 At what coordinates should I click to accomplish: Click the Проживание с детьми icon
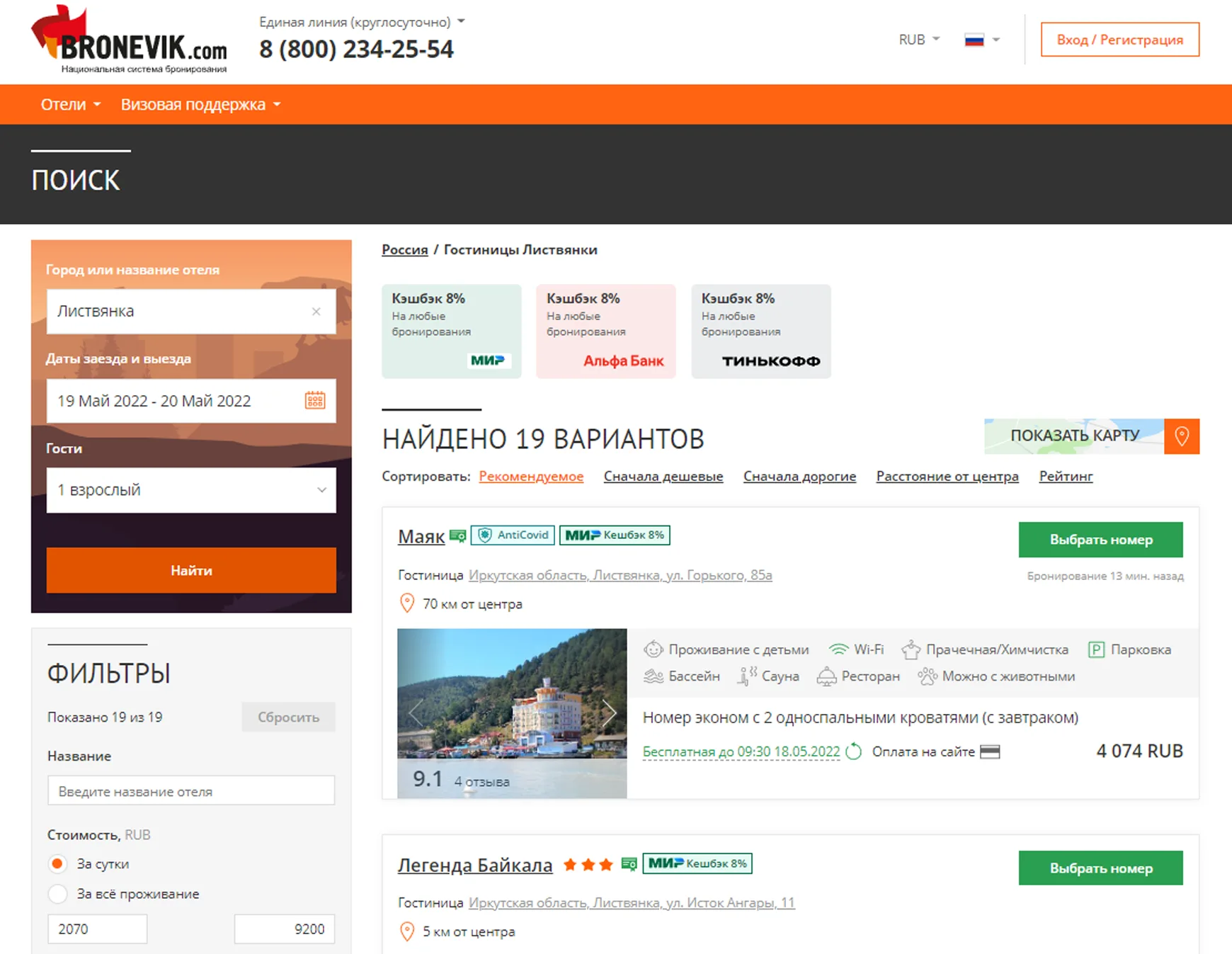coord(653,649)
